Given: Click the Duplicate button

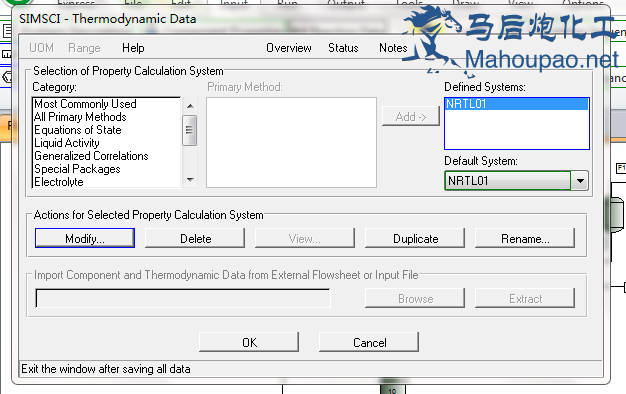Looking at the screenshot, I should point(415,238).
